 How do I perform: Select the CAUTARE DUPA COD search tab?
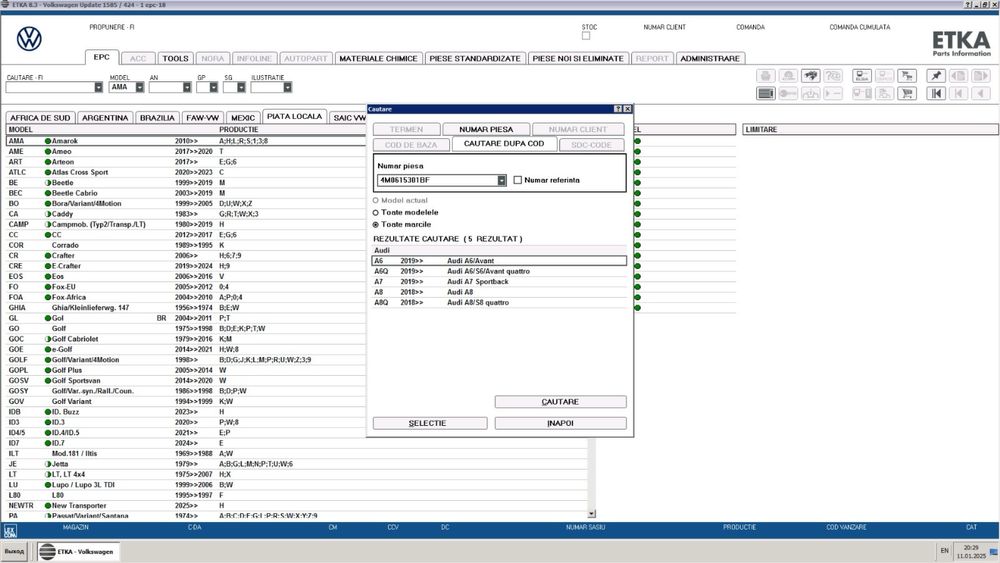tap(504, 144)
